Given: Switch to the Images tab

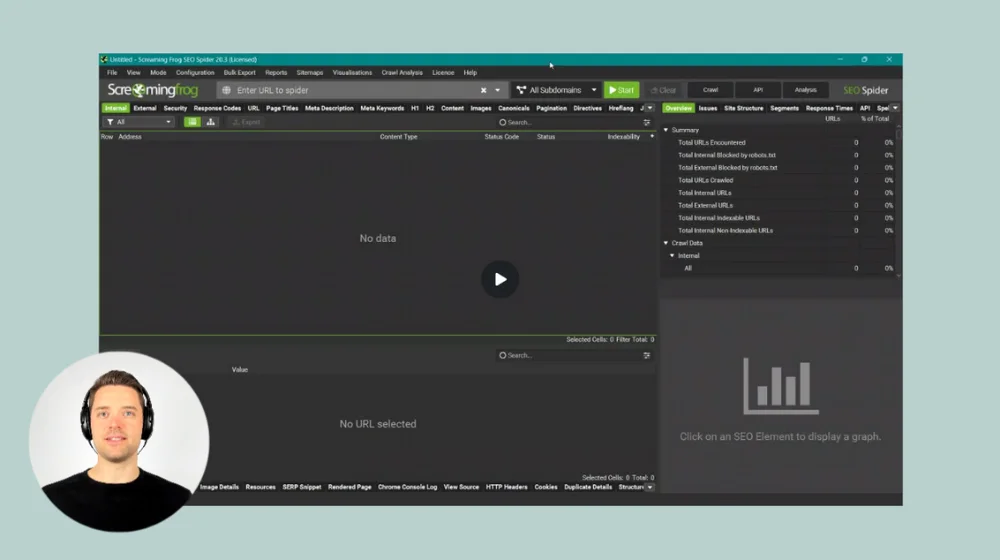Looking at the screenshot, I should click(481, 108).
